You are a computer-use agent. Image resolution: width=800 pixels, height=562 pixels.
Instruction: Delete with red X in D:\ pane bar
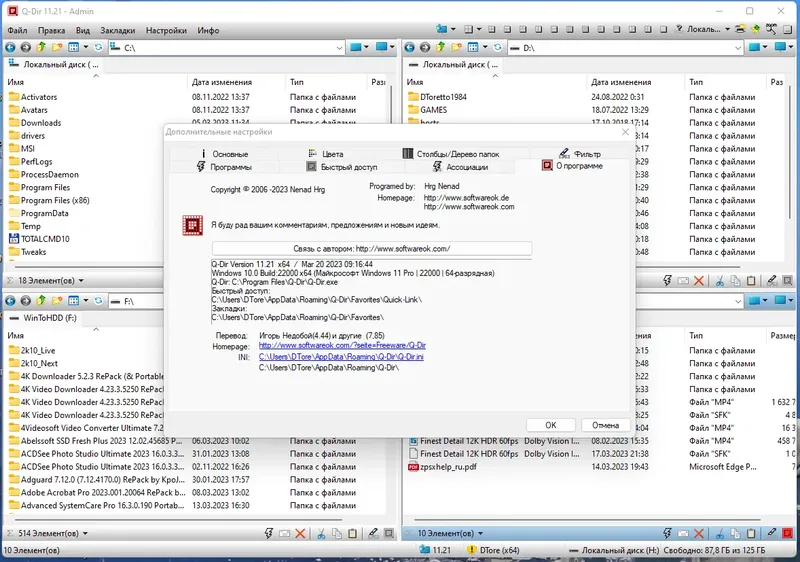(699, 280)
